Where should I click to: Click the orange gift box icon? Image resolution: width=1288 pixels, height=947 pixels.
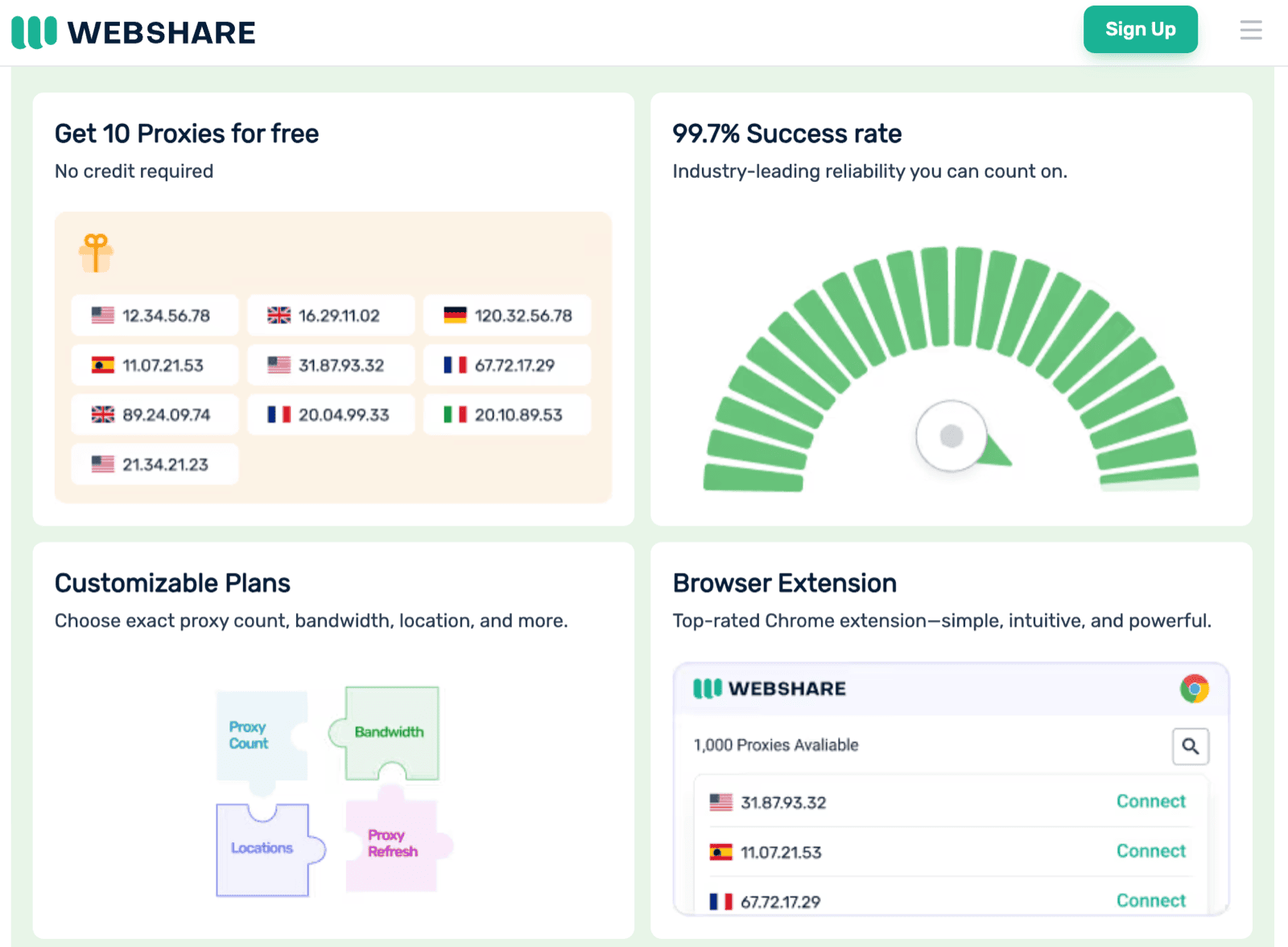(96, 253)
